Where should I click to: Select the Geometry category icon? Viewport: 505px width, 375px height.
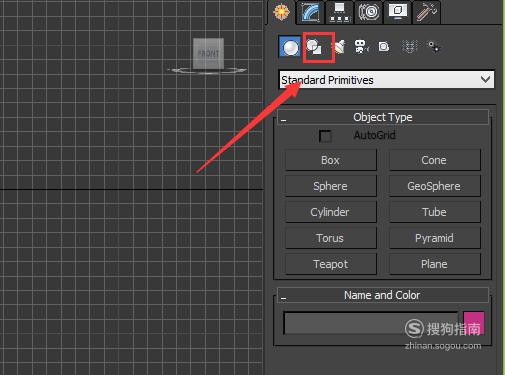(x=290, y=47)
